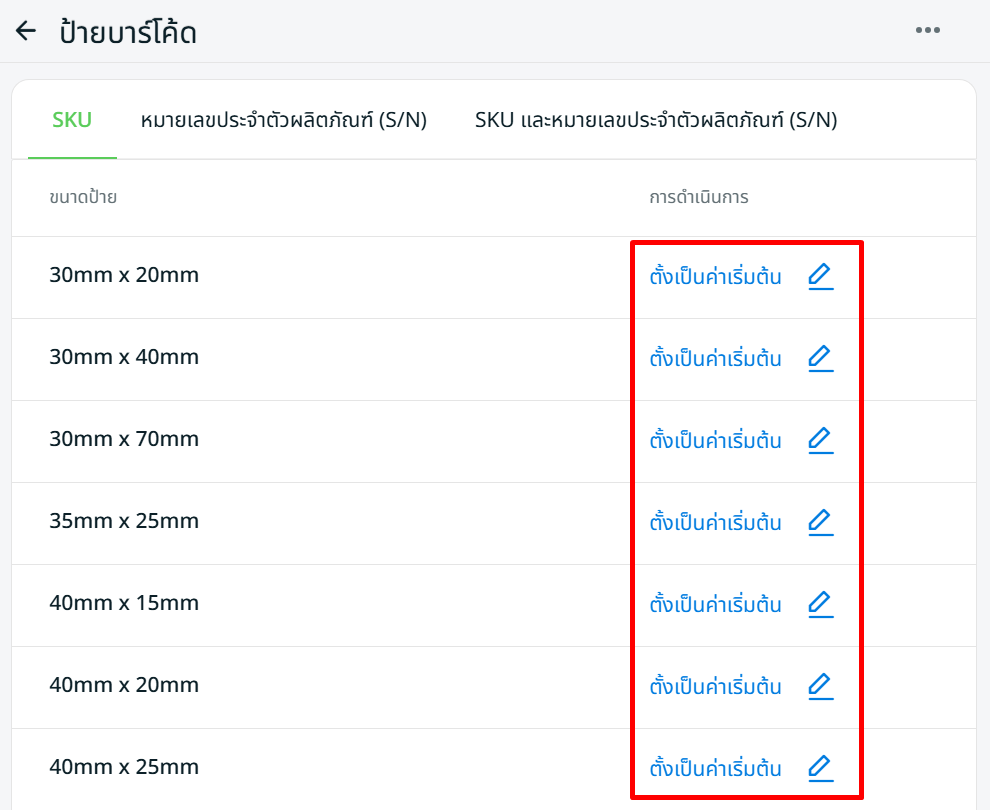Select SKU และหมายเลขประจำตัวผลิตภัณฑ์ (S/N) tab
The width and height of the screenshot is (990, 810).
(x=656, y=121)
